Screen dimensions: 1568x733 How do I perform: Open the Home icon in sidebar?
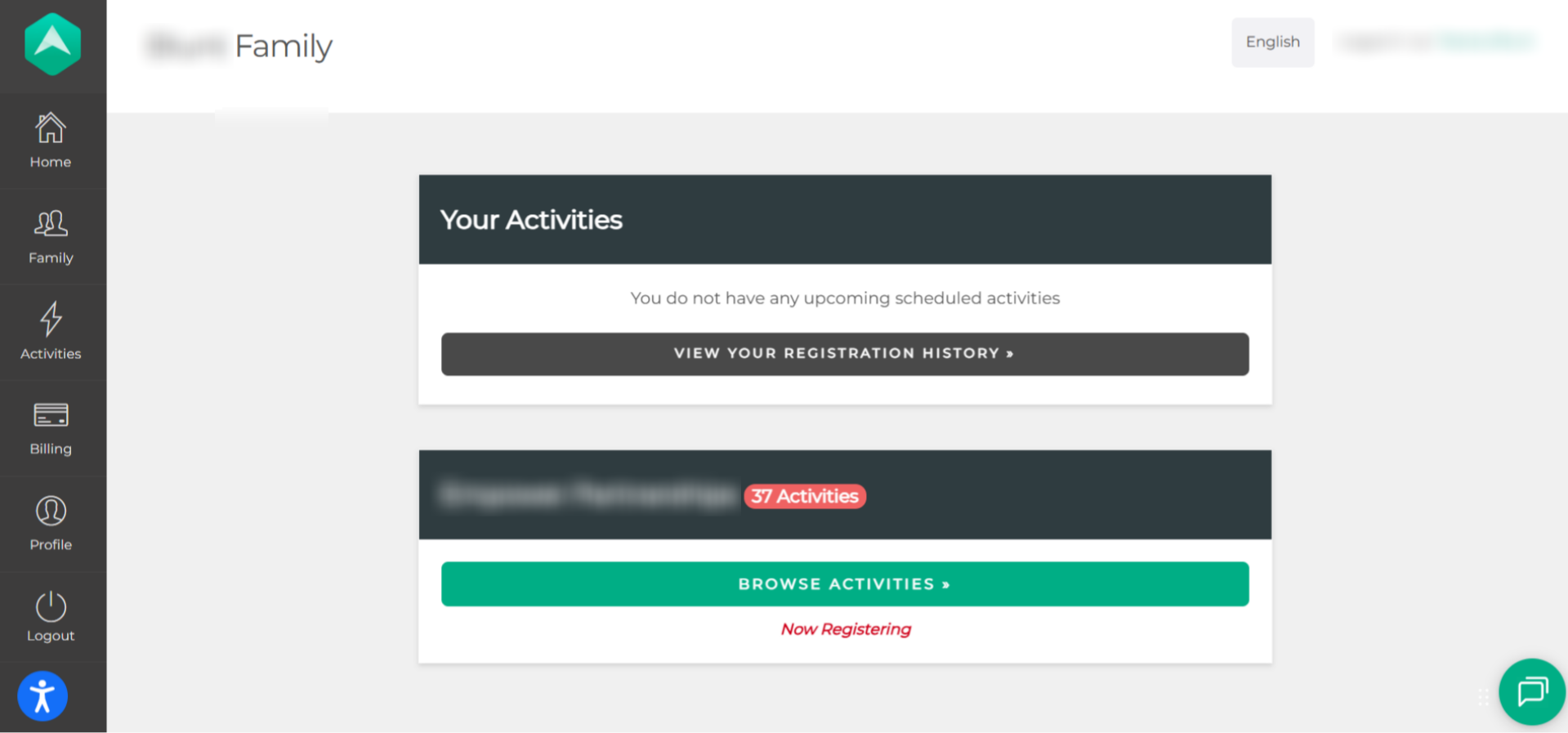[51, 128]
